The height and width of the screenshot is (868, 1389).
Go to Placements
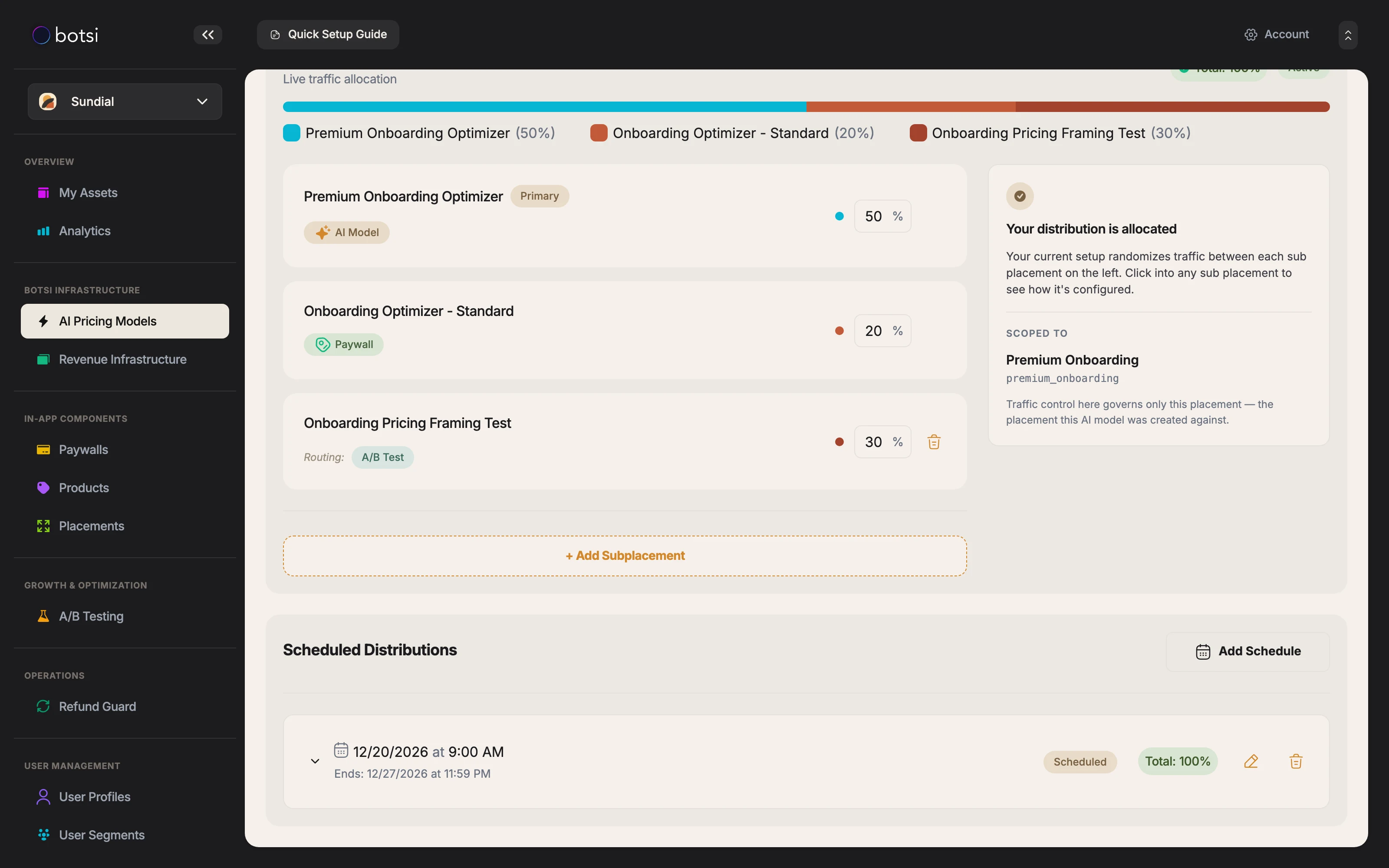(125, 526)
